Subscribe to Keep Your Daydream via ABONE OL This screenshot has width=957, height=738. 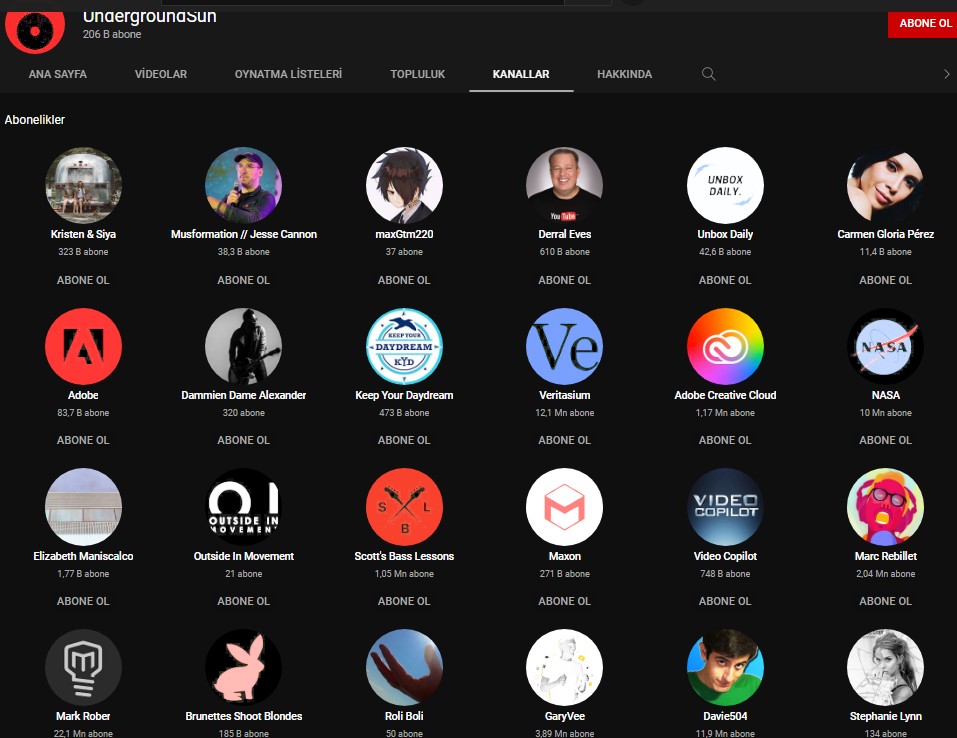pos(404,440)
